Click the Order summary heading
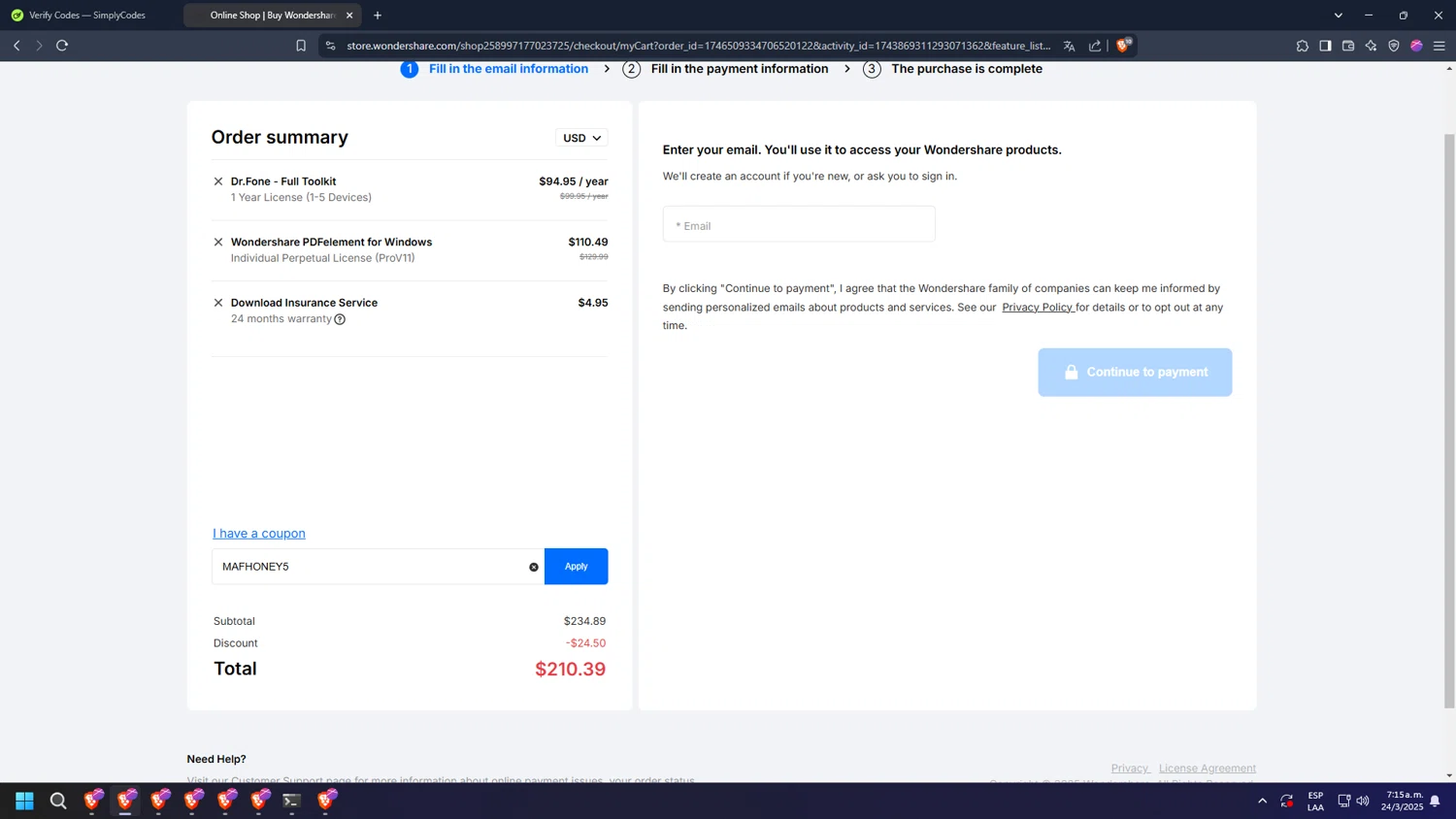 (280, 138)
